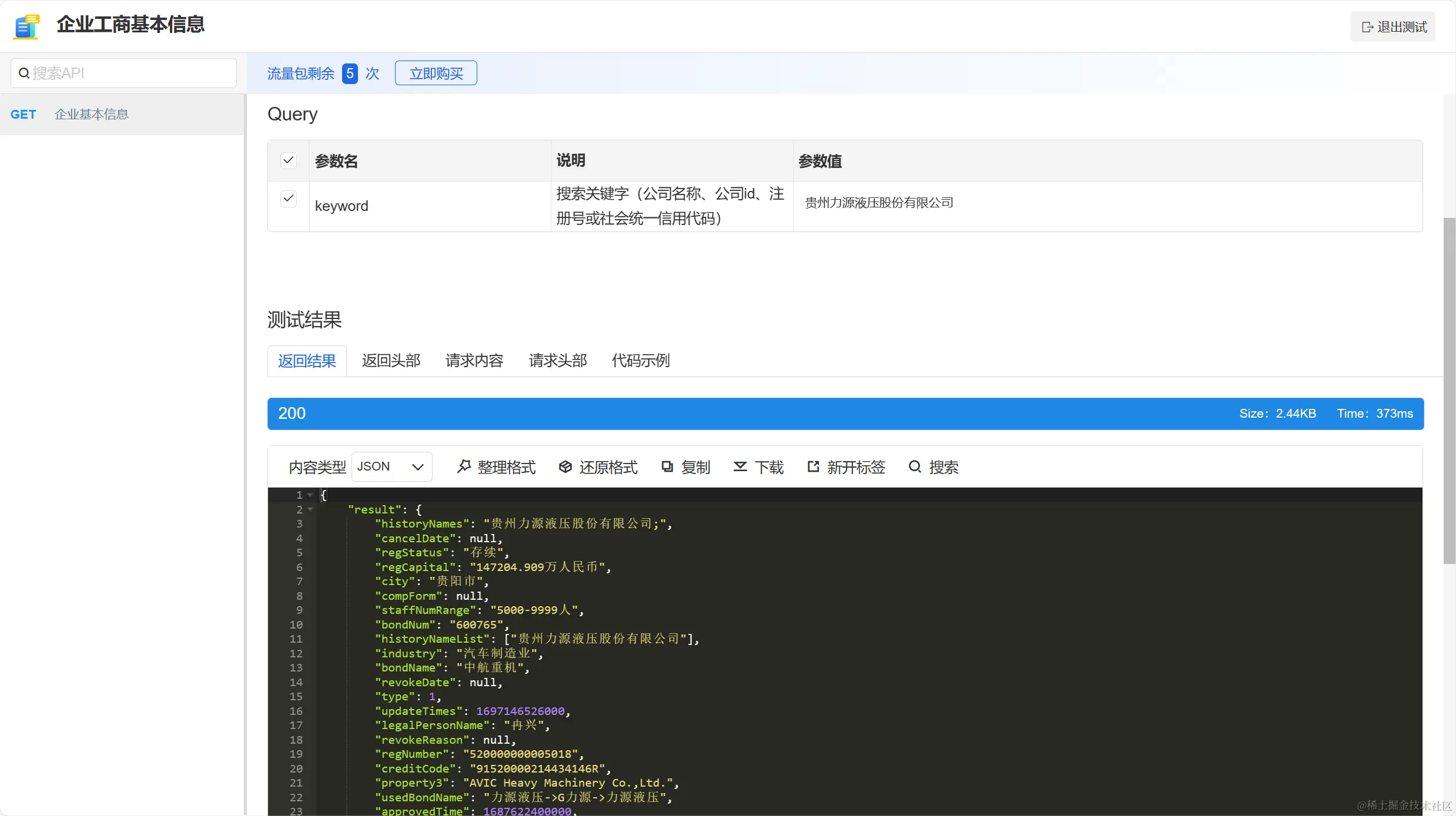
Task: Uncheck the keyword parameter checkbox
Action: [289, 199]
